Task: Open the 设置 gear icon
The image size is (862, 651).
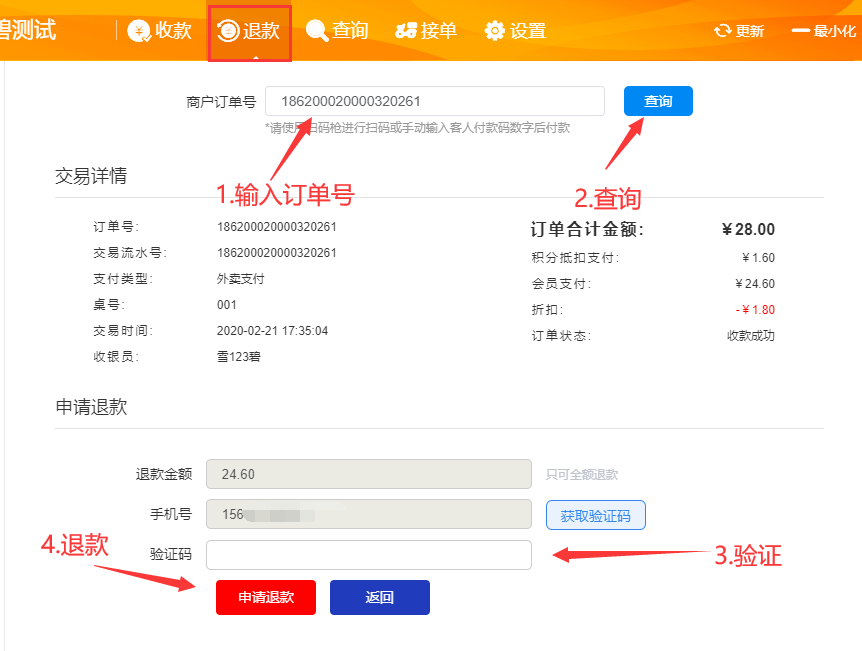Action: pos(495,31)
